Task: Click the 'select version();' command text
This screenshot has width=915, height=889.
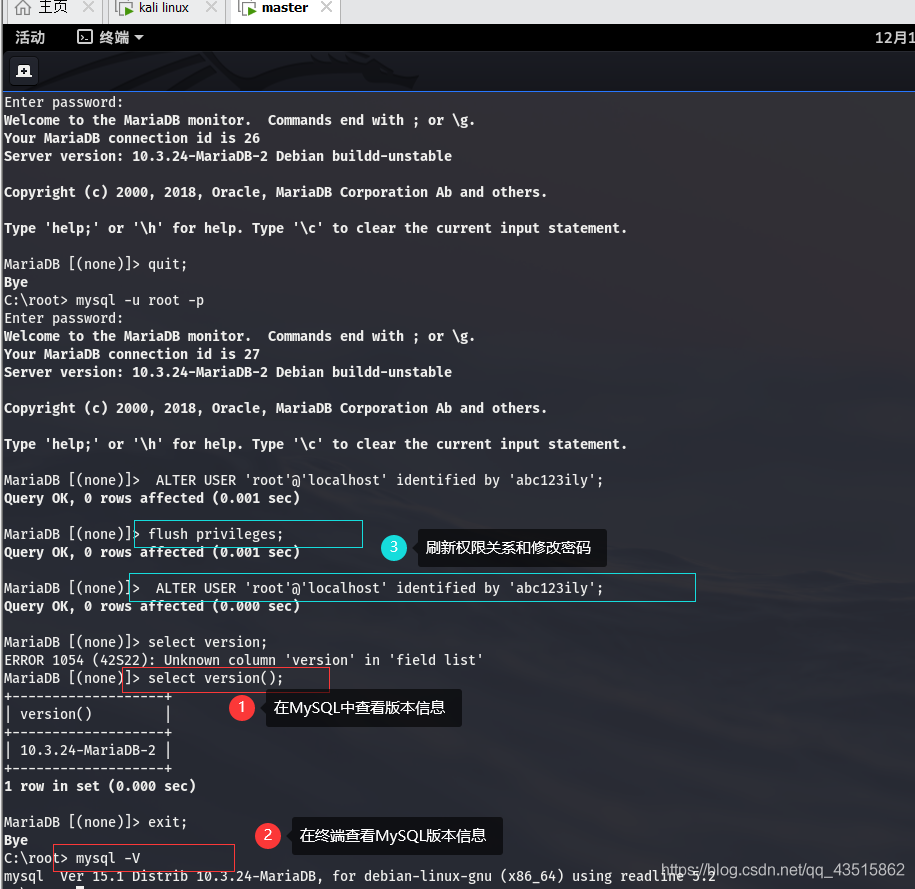Action: pos(215,678)
